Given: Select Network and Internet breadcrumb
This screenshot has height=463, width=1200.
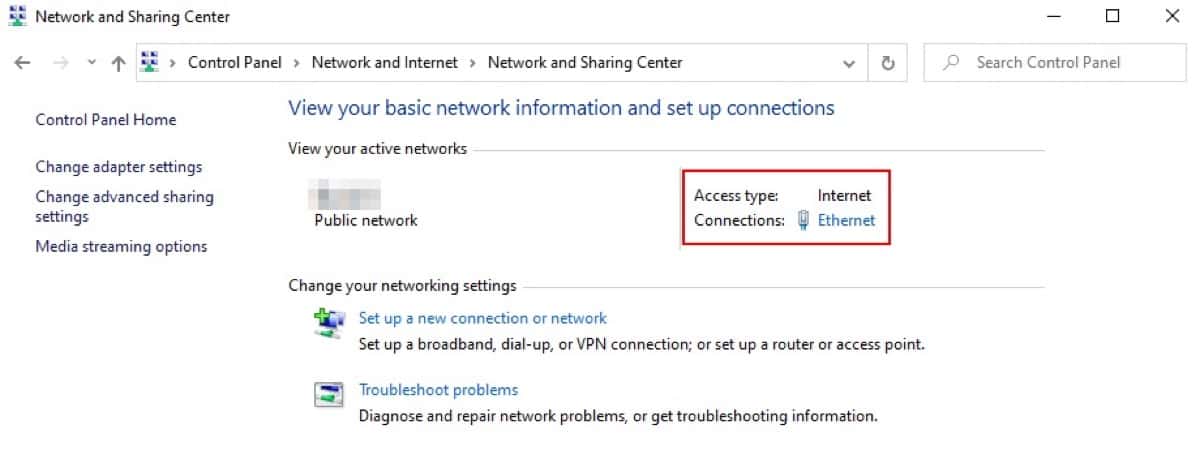Looking at the screenshot, I should click(384, 62).
